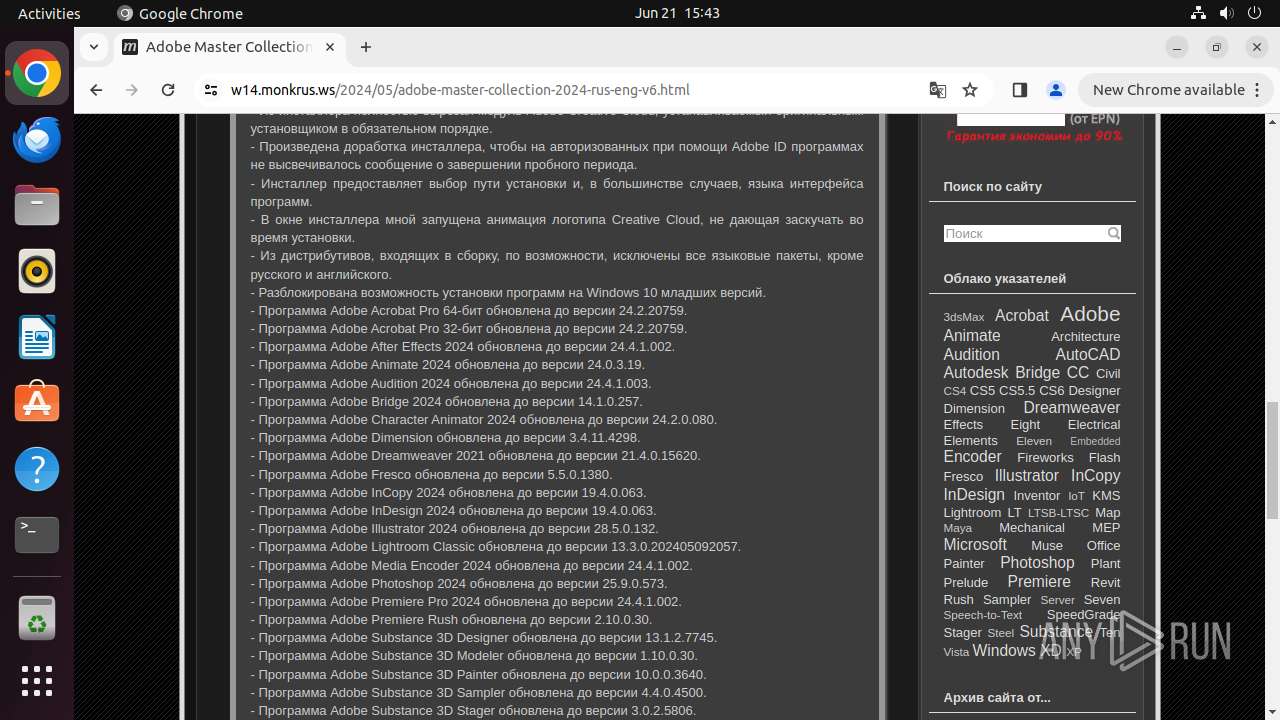
Task: Open the Bridge tag link
Action: click(1037, 373)
